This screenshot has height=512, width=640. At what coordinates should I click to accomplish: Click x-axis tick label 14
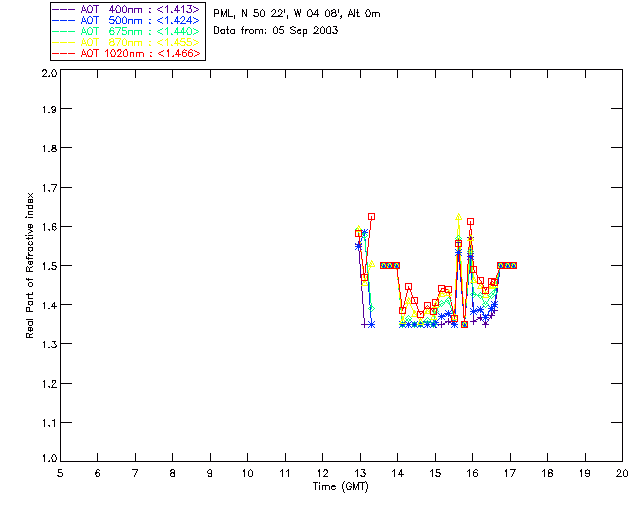398,473
